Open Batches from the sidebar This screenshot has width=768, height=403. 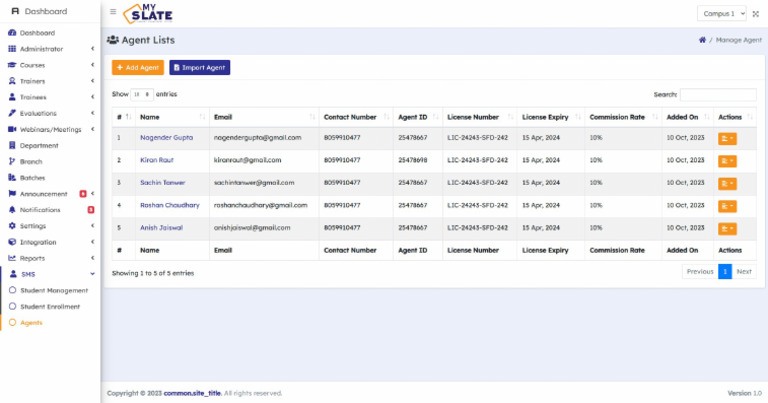point(32,177)
